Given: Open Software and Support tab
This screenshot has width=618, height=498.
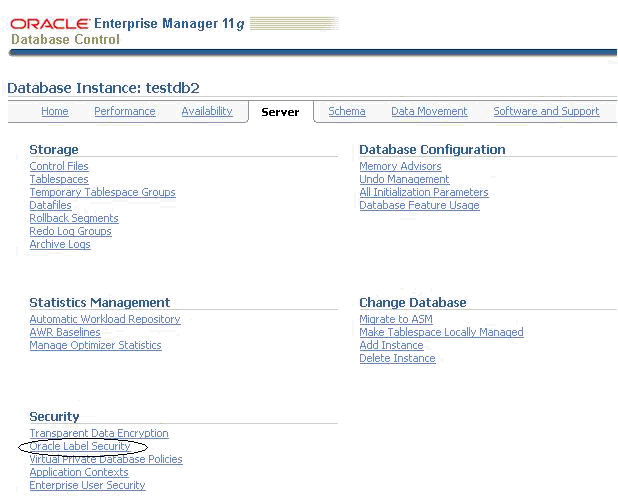Looking at the screenshot, I should (546, 111).
